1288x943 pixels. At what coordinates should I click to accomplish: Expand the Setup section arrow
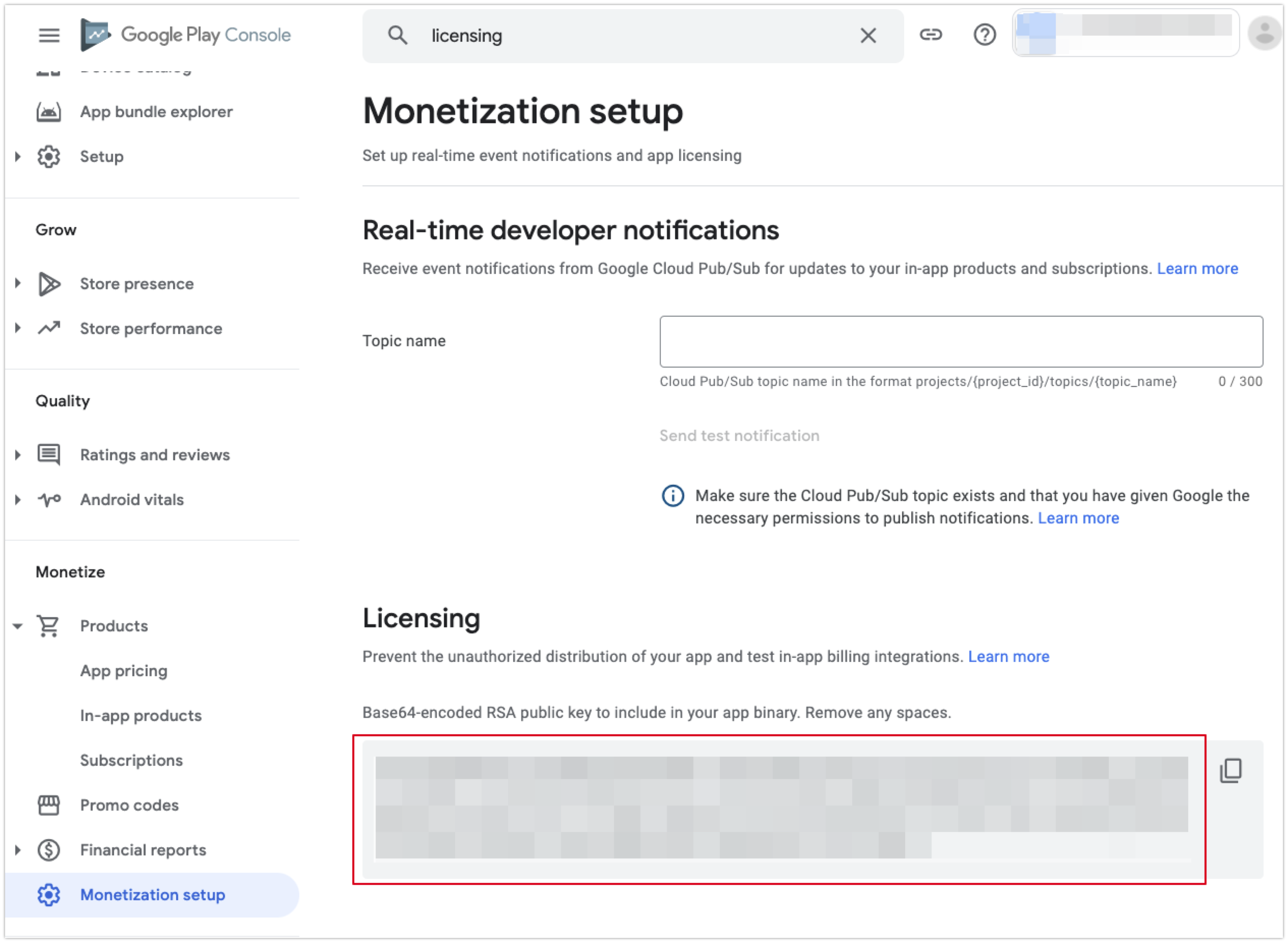tap(18, 156)
